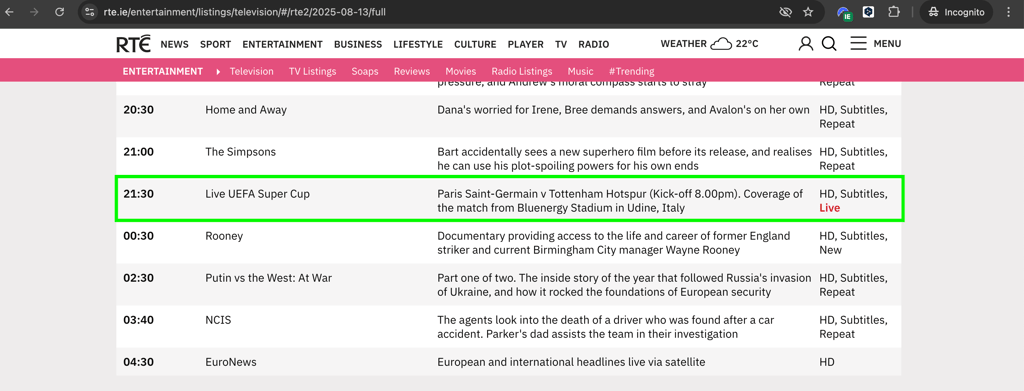
Task: Open TV in main navigation
Action: coord(561,44)
